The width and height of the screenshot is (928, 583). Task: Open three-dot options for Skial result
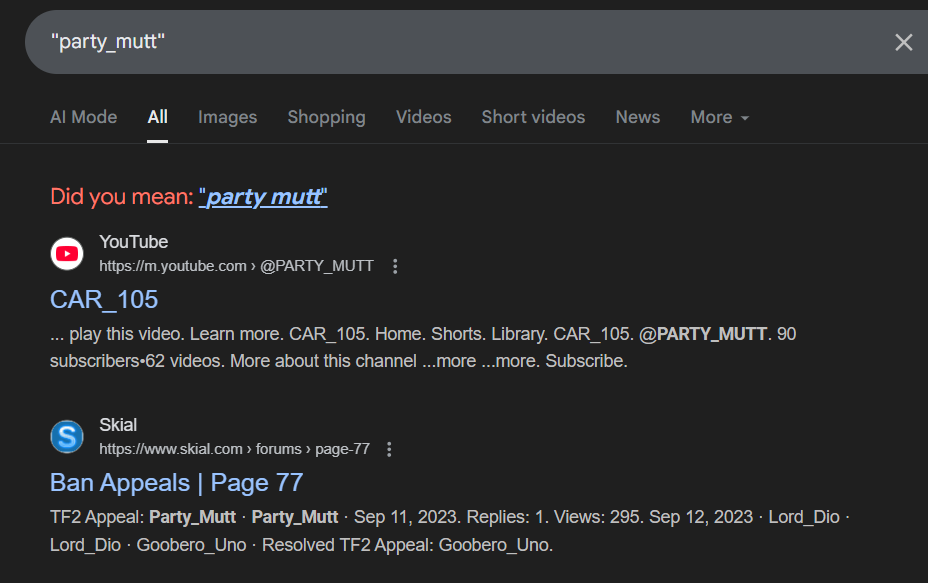pos(389,449)
